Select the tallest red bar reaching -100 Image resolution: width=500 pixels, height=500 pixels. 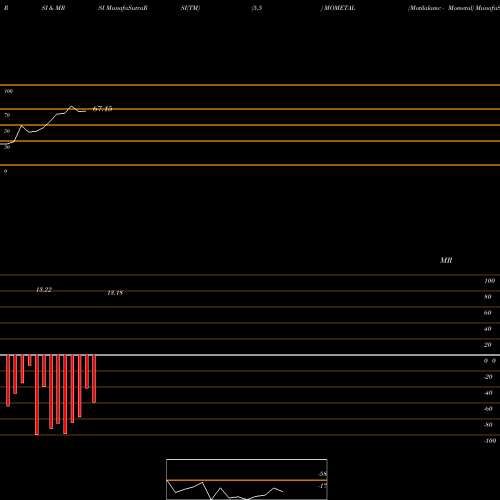[x=37, y=395]
